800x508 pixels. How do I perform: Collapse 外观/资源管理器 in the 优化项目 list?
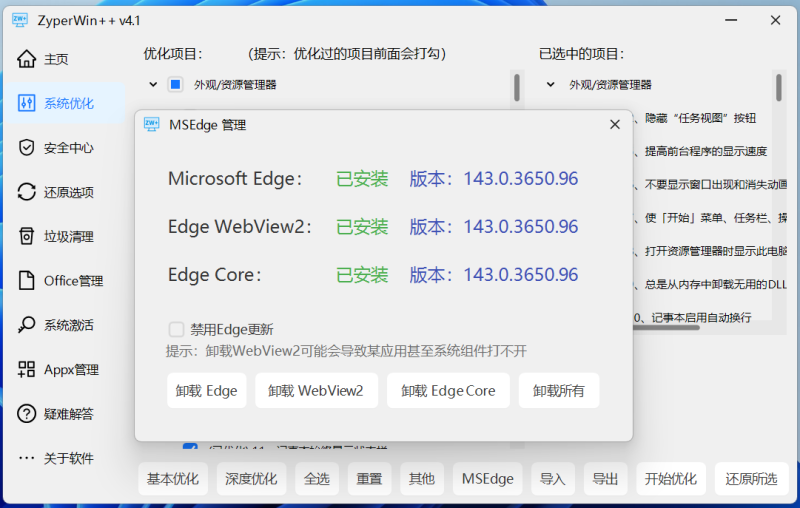coord(153,85)
